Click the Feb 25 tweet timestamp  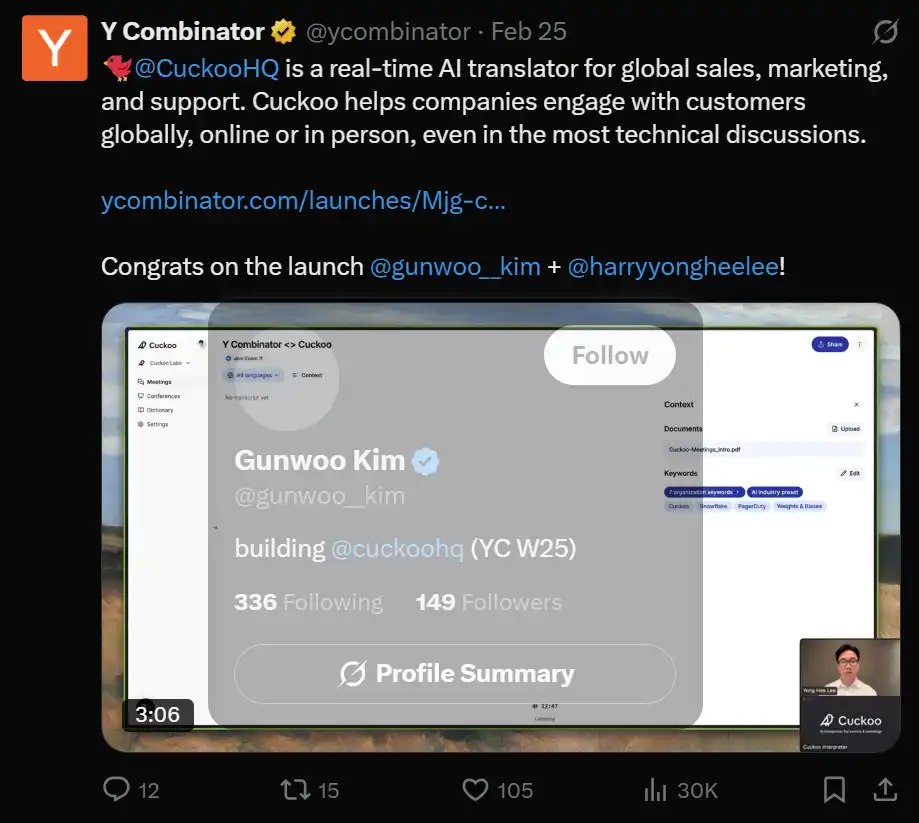(x=528, y=32)
